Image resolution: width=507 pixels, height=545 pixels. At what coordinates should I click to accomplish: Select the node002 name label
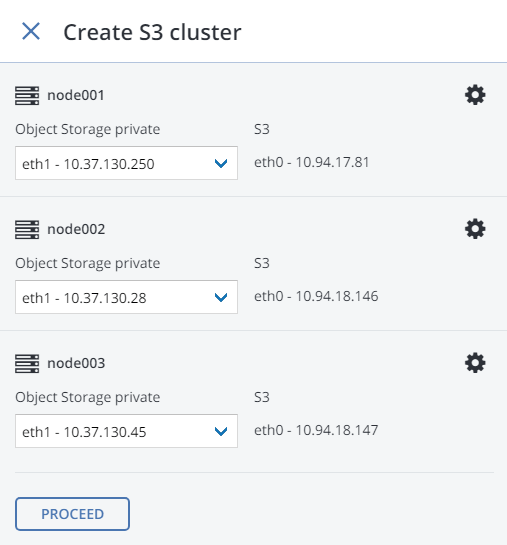[76, 229]
